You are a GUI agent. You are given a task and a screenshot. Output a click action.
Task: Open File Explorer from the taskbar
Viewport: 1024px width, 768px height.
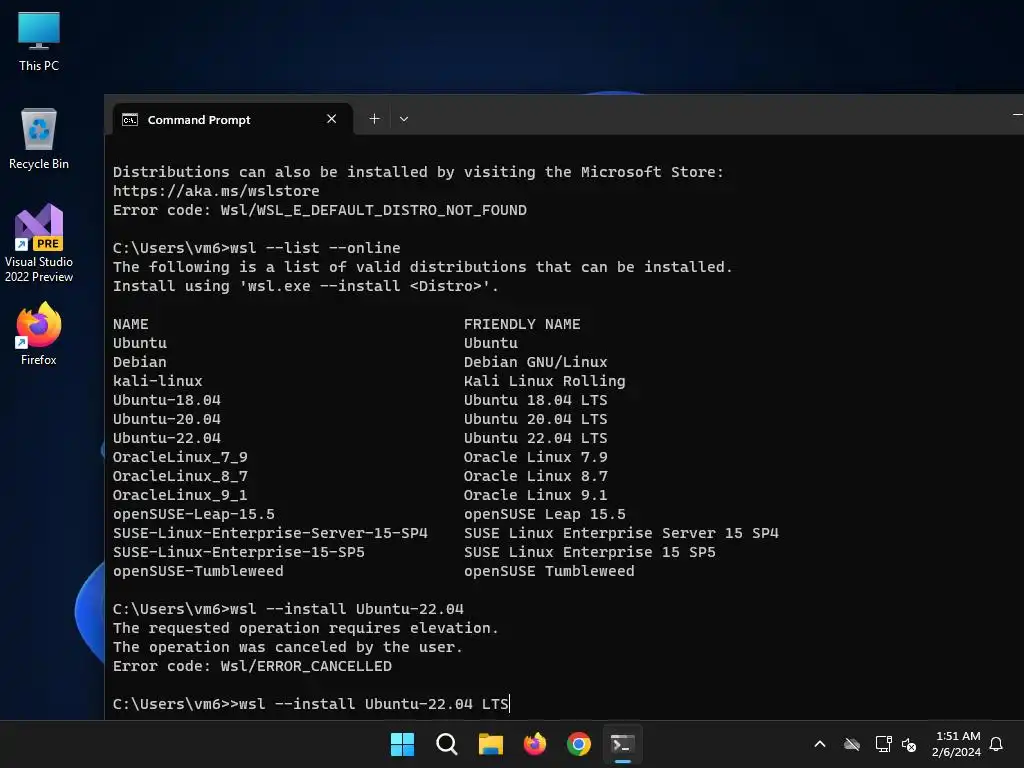tap(490, 744)
